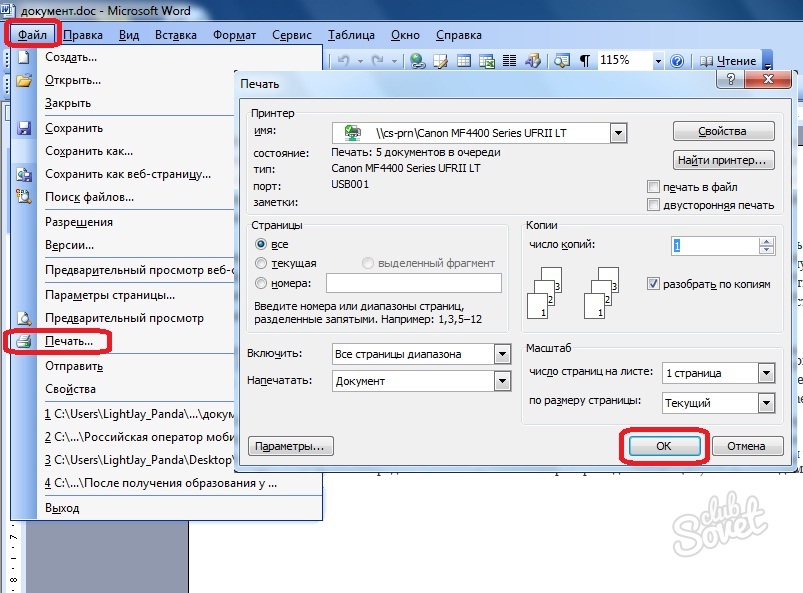Viewport: 803px width, 593px height.
Task: Open 'число страниц на листе' dropdown
Action: (766, 373)
